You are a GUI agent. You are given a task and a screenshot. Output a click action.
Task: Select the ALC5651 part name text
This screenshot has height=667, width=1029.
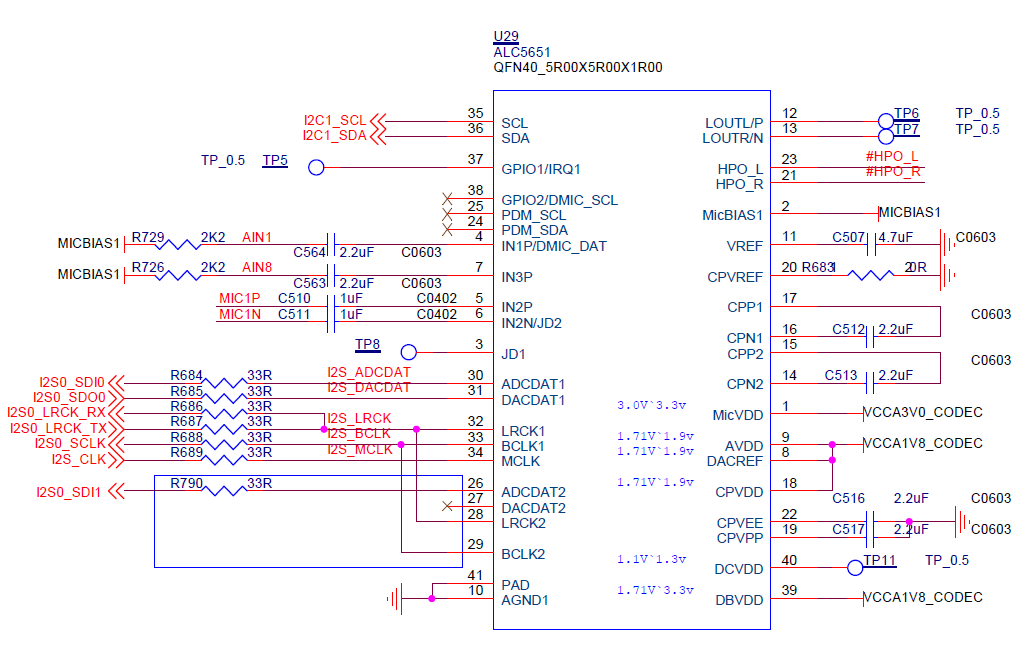(522, 53)
